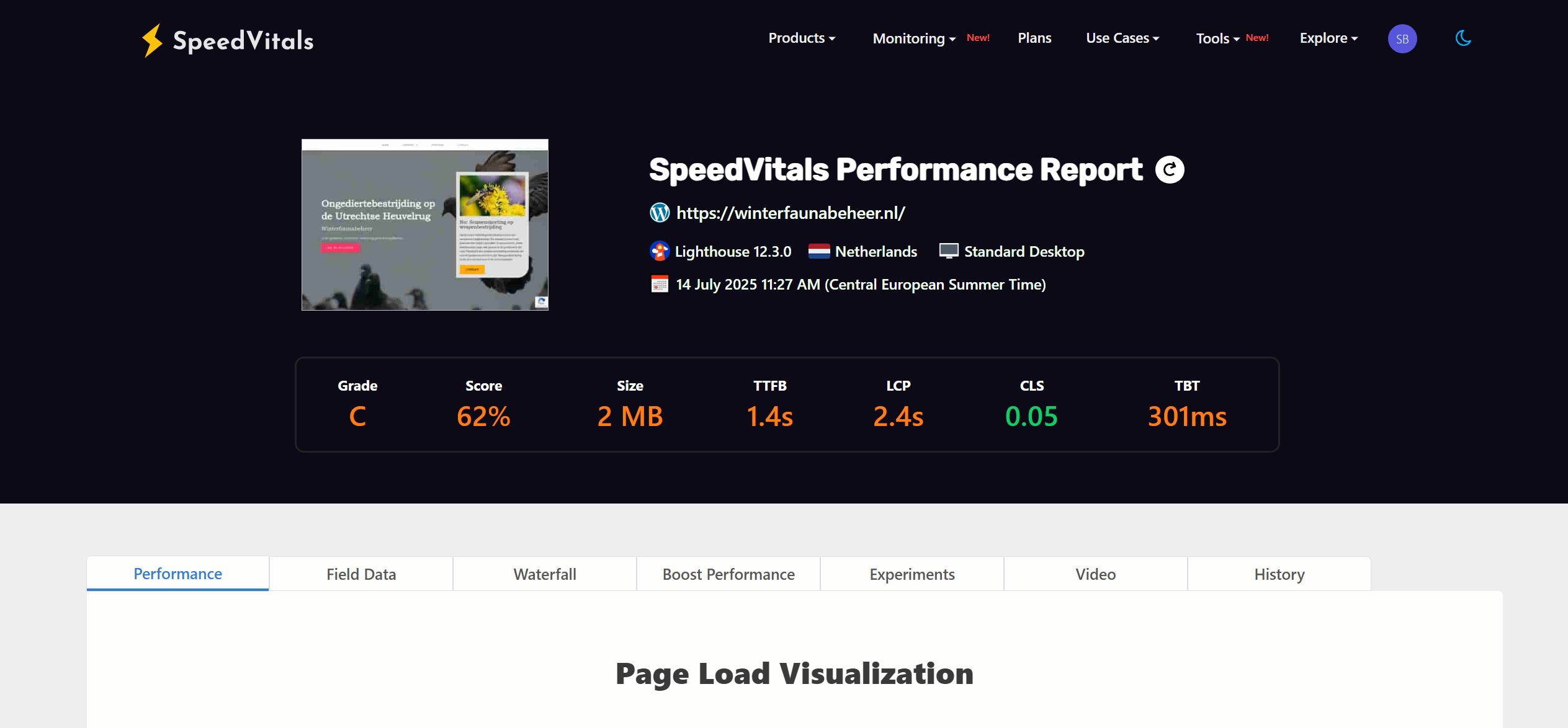Click the New! badge next to Tools
The height and width of the screenshot is (728, 1568).
click(1257, 37)
